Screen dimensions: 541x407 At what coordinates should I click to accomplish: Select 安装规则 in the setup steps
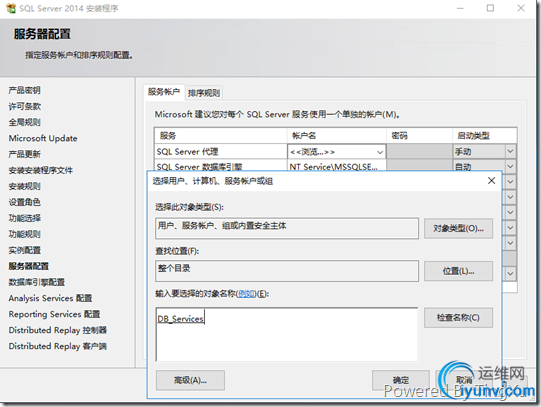(x=24, y=186)
